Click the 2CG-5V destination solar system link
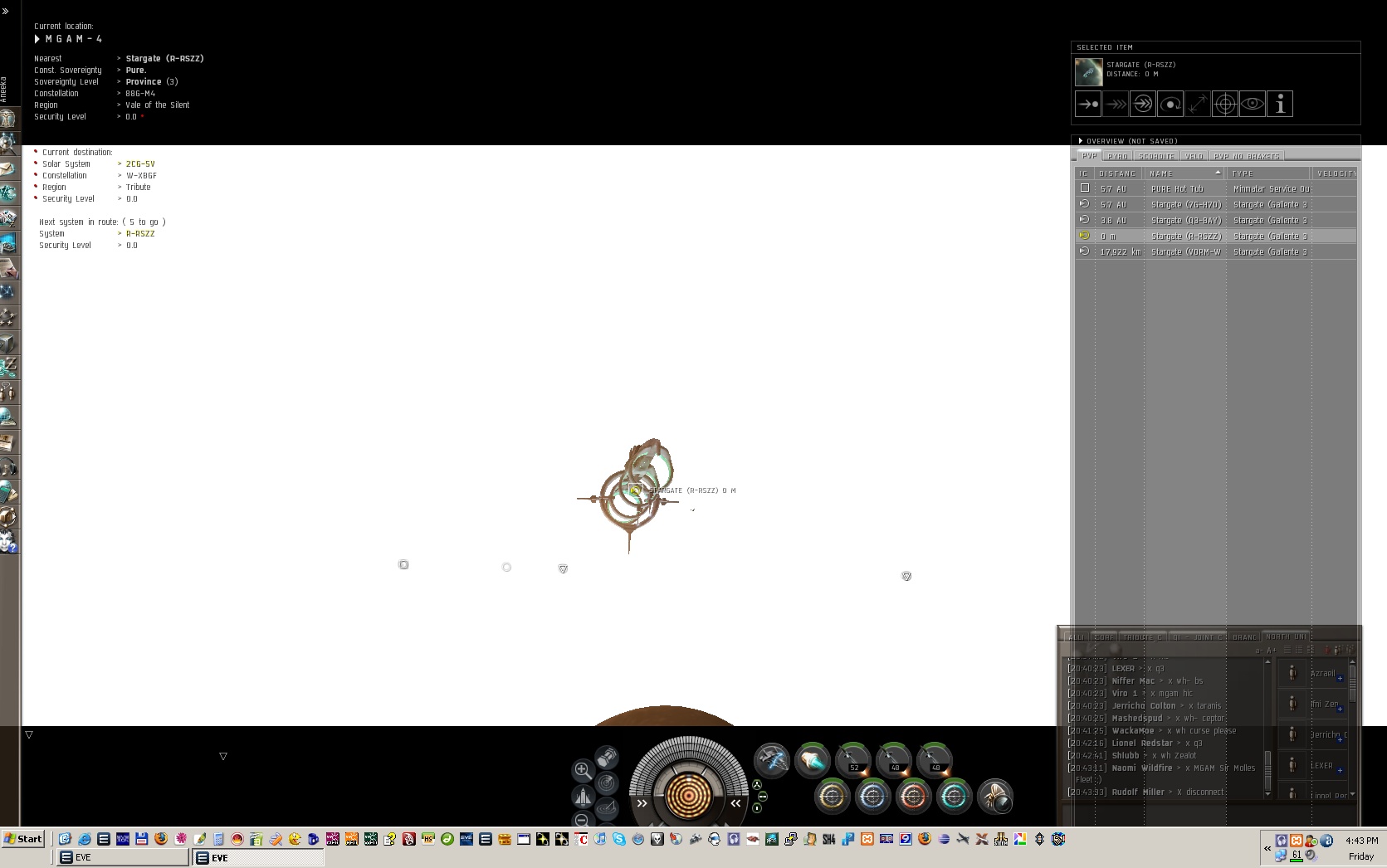1387x868 pixels. (140, 164)
